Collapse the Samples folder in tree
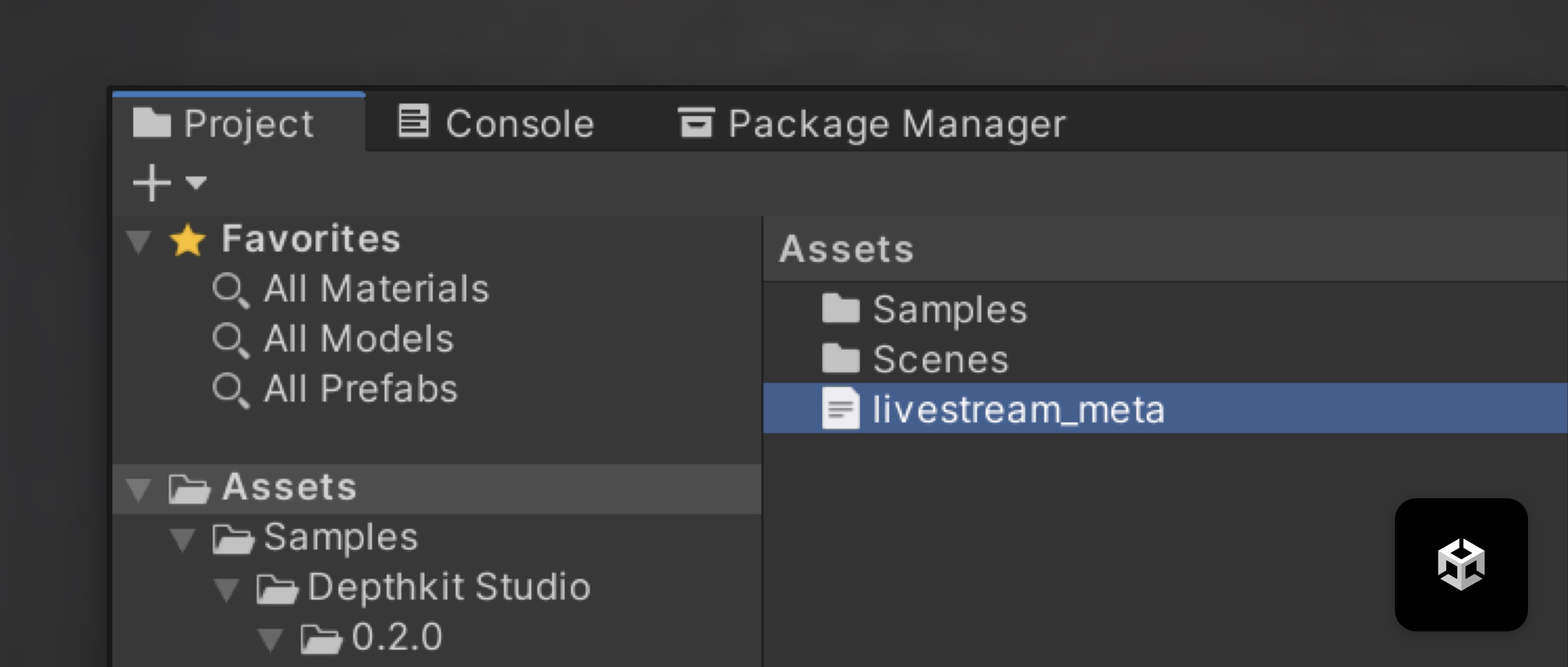 point(183,539)
